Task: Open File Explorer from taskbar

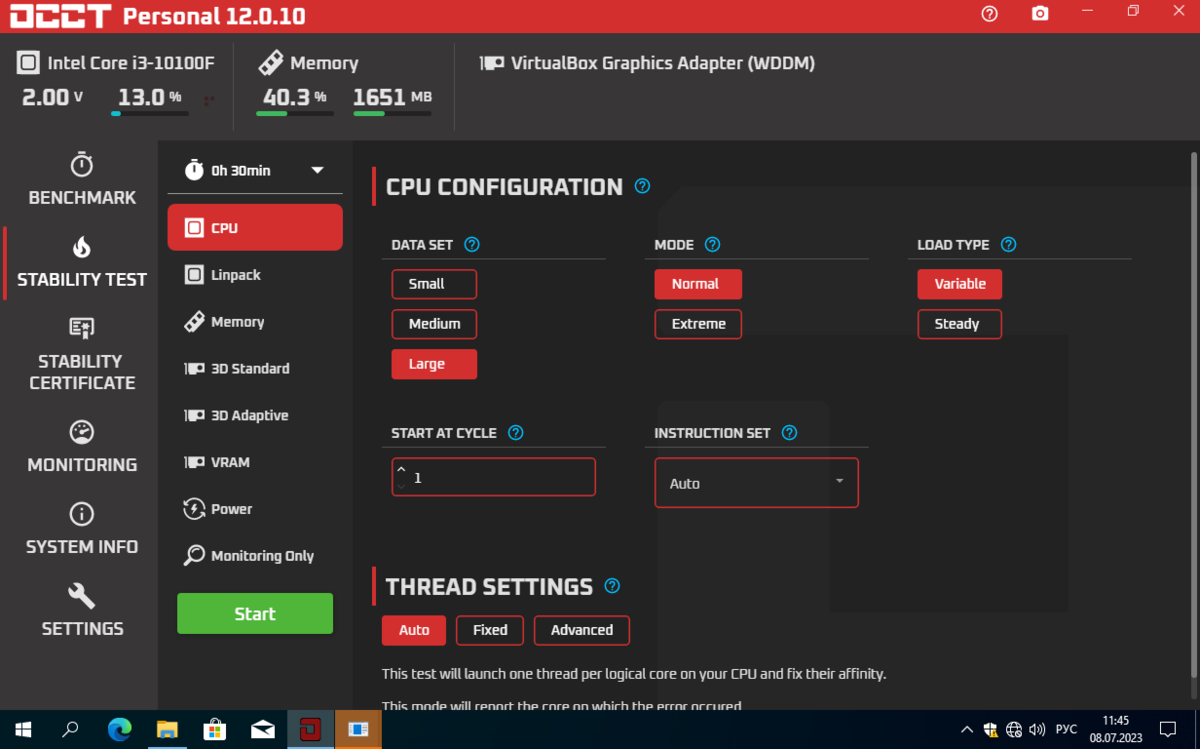Action: pyautogui.click(x=167, y=730)
